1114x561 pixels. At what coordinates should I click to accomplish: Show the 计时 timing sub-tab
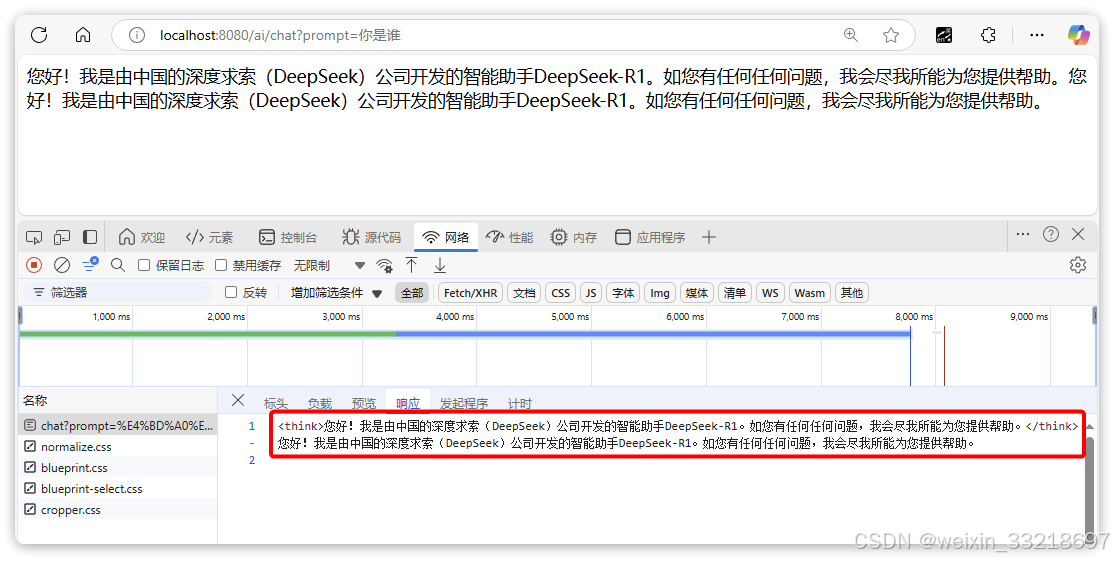pyautogui.click(x=519, y=403)
